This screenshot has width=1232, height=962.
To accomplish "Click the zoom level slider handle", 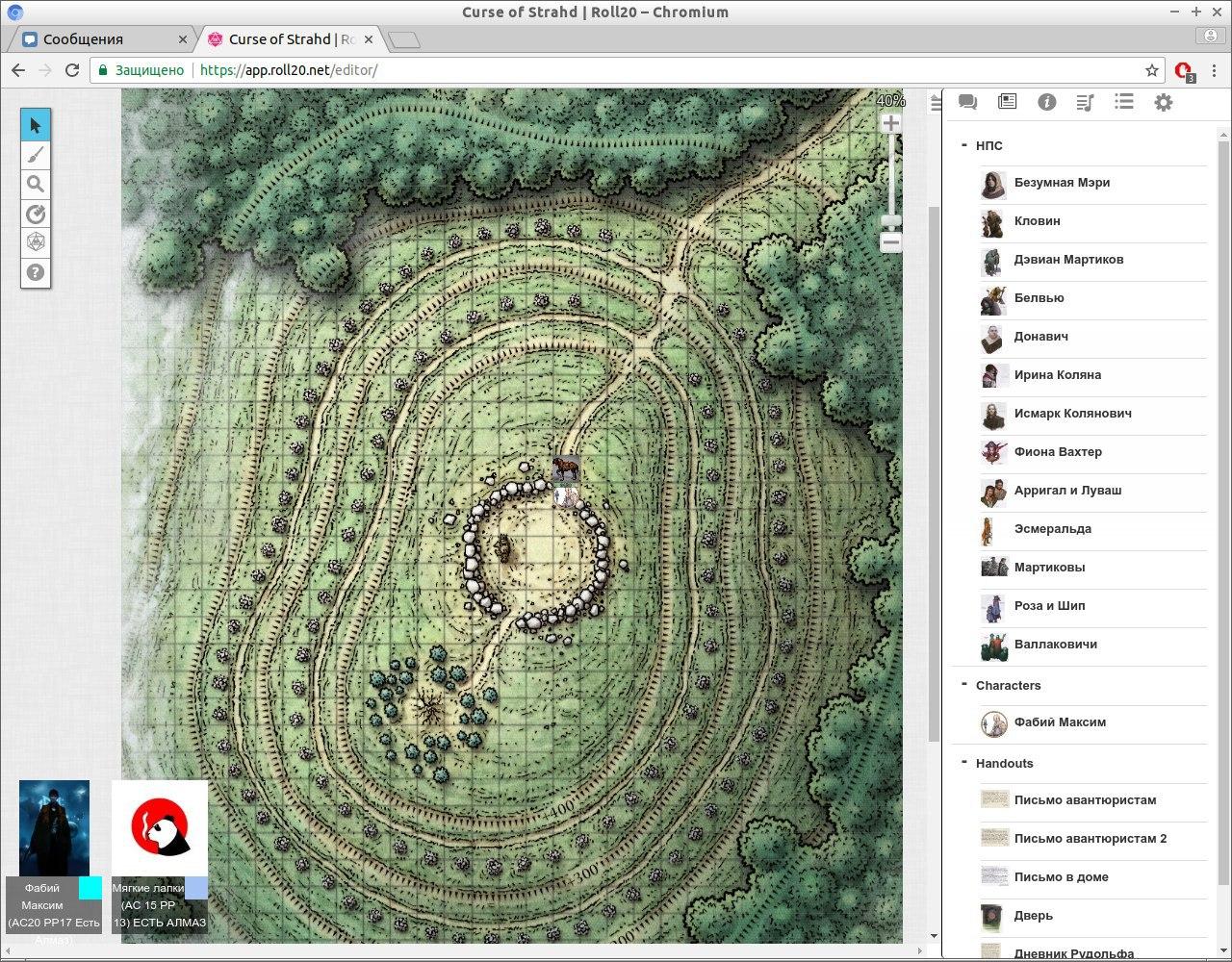I will point(891,221).
